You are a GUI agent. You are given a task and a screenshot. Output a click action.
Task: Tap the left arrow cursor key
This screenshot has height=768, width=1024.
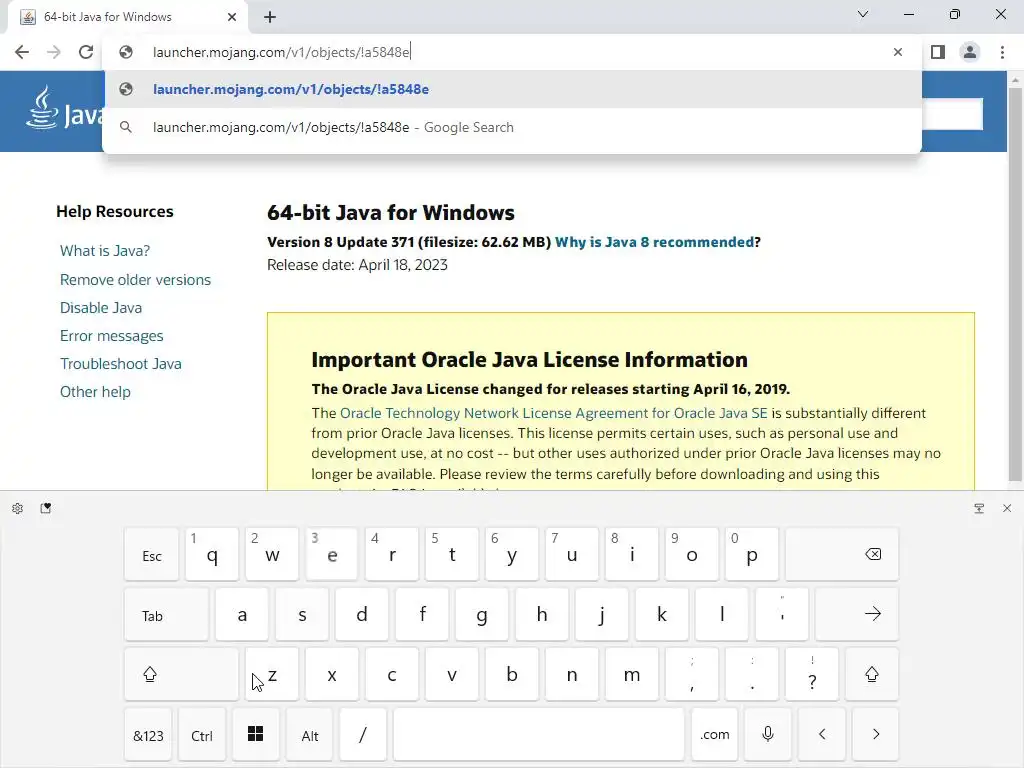click(x=822, y=734)
